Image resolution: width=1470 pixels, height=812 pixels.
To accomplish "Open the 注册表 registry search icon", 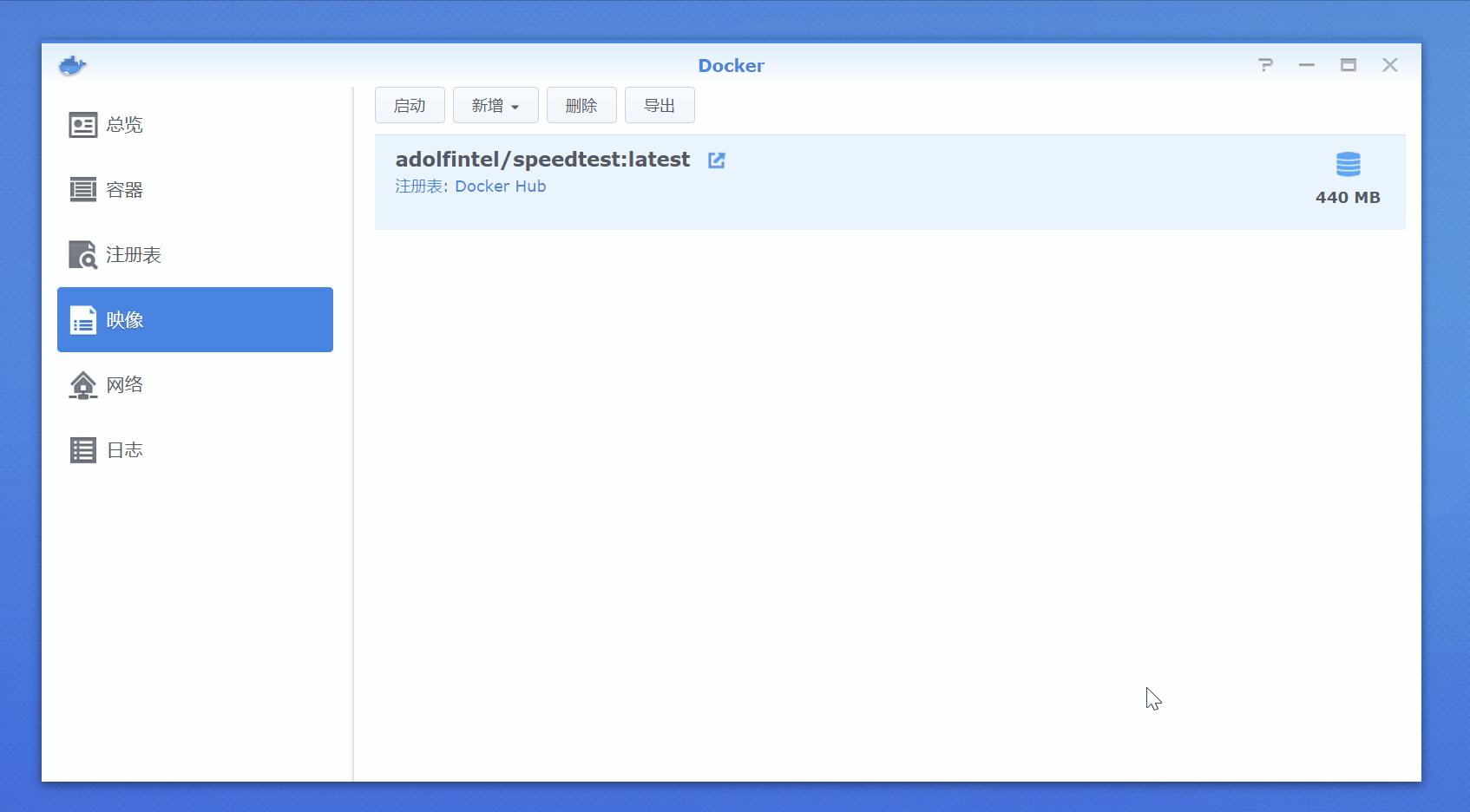I will point(83,255).
